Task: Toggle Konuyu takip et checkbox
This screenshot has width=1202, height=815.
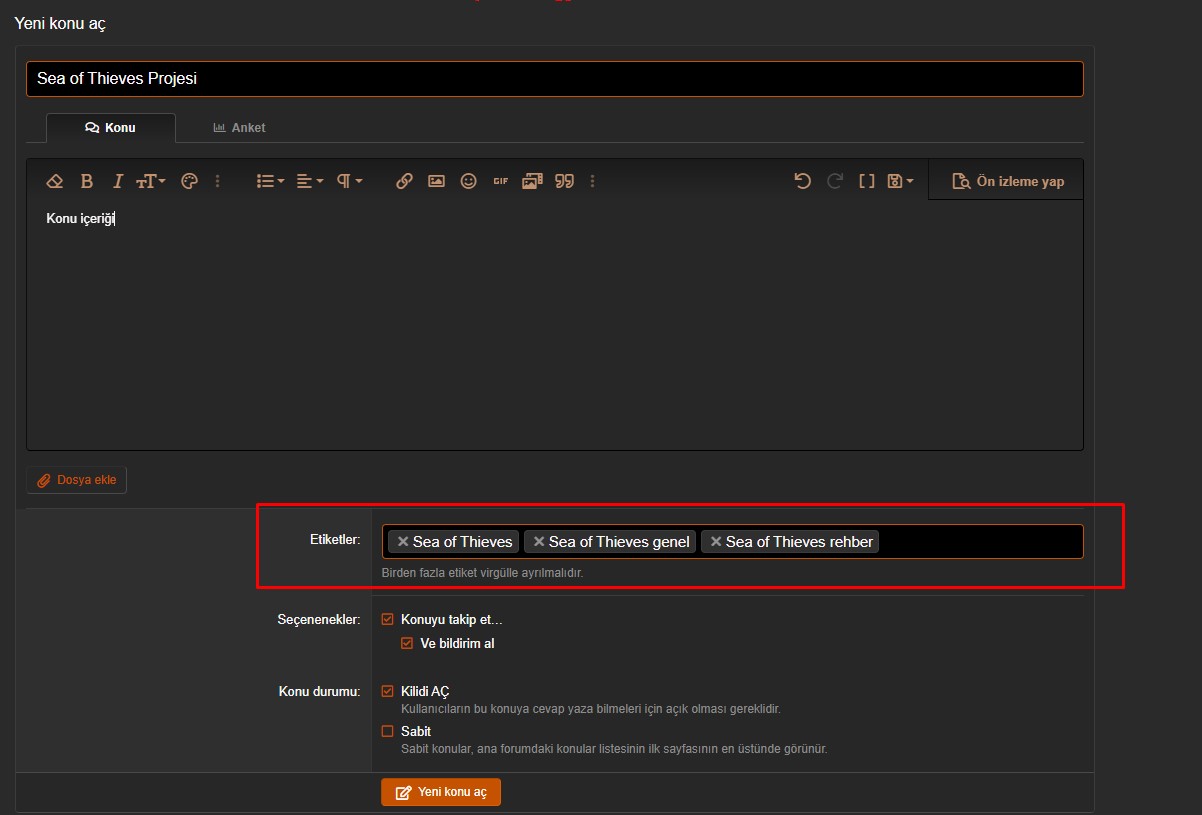Action: 388,619
